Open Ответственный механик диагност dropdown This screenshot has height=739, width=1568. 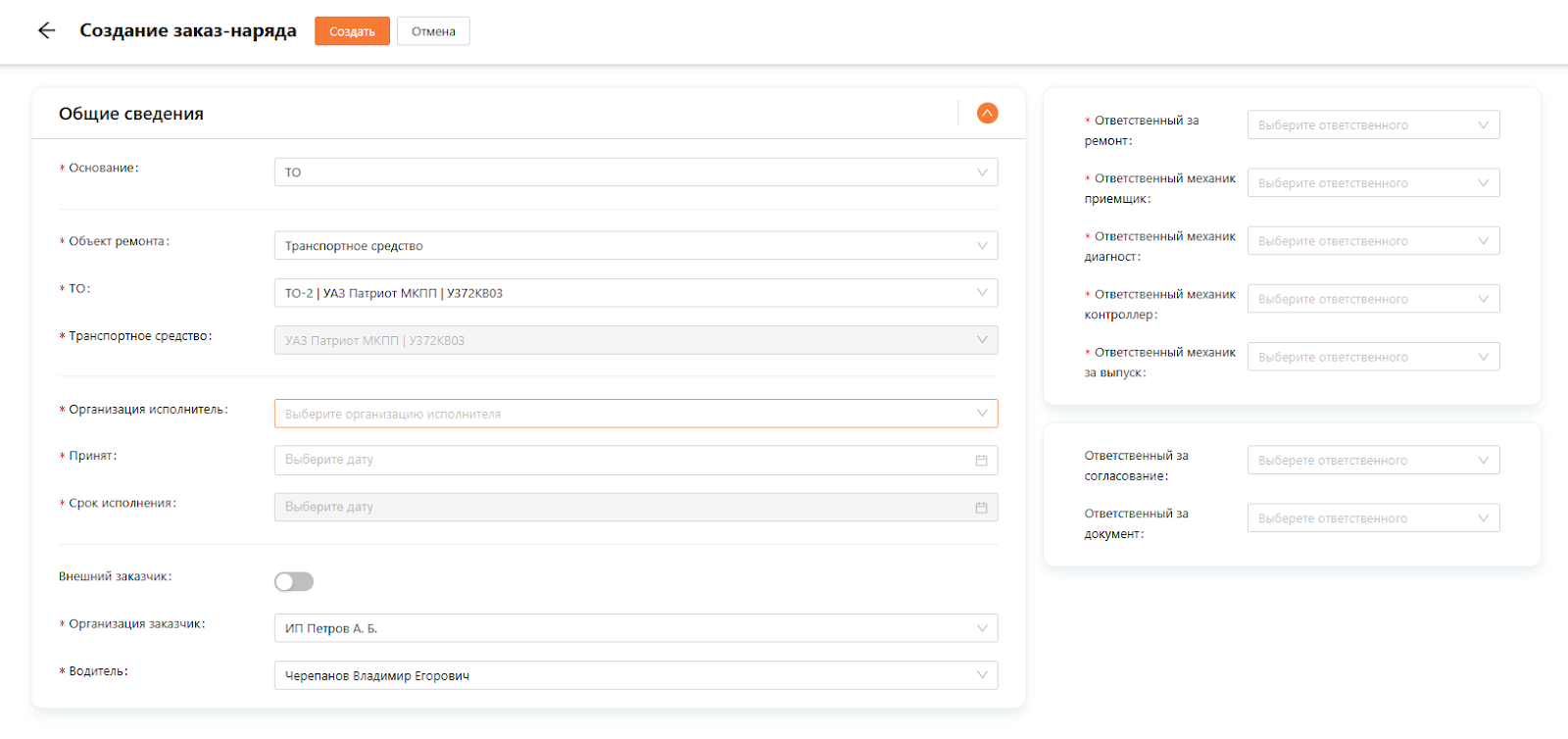point(1372,241)
